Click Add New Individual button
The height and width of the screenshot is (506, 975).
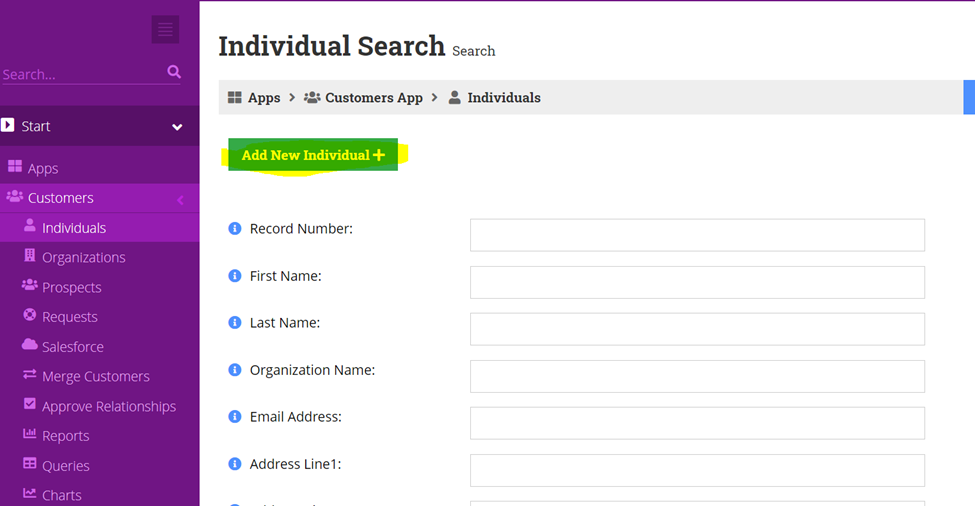[x=313, y=155]
